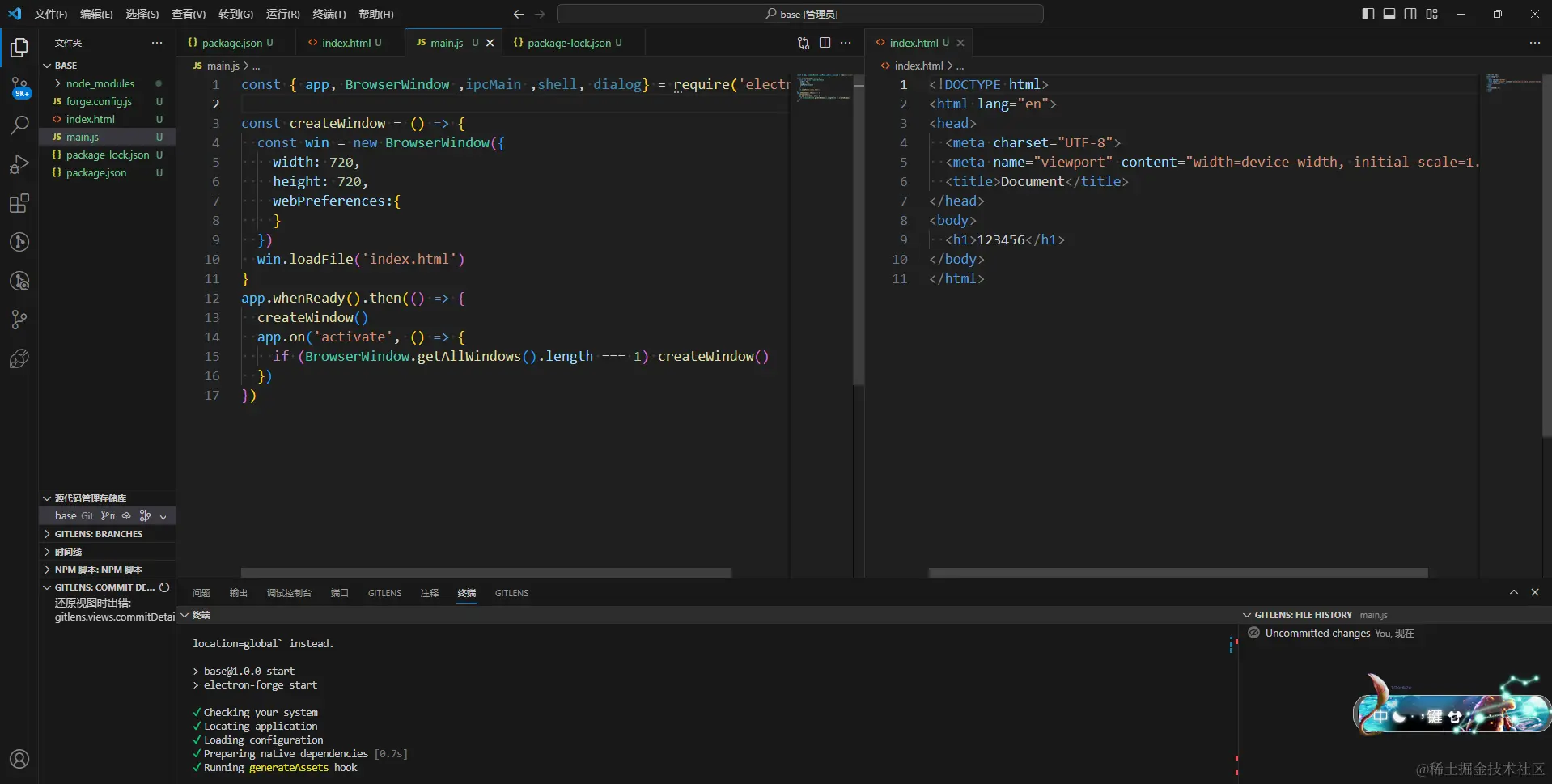The height and width of the screenshot is (784, 1552).
Task: Select forge.config.js in file explorer
Action: coord(108,101)
